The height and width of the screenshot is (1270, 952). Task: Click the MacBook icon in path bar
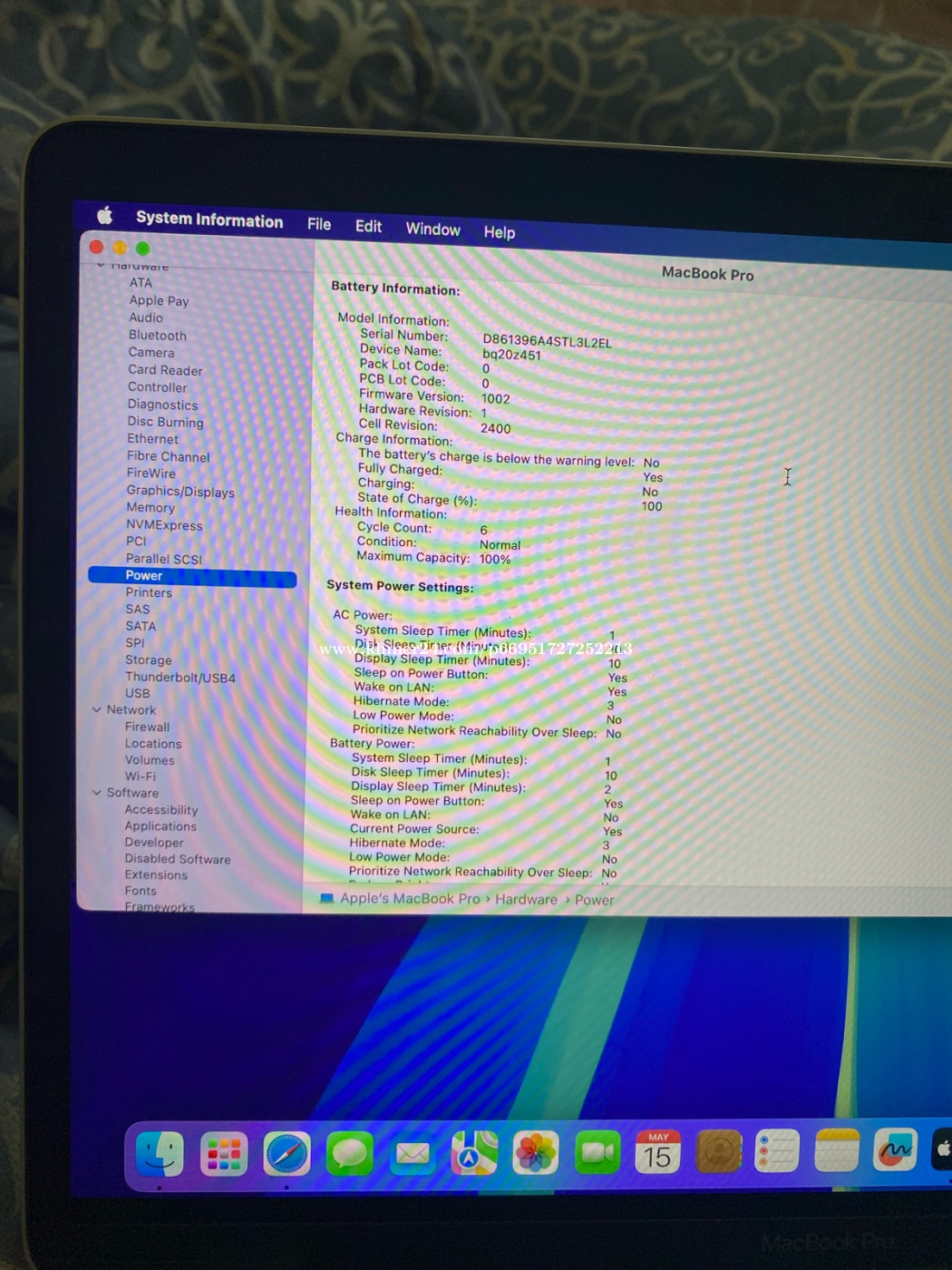[326, 898]
